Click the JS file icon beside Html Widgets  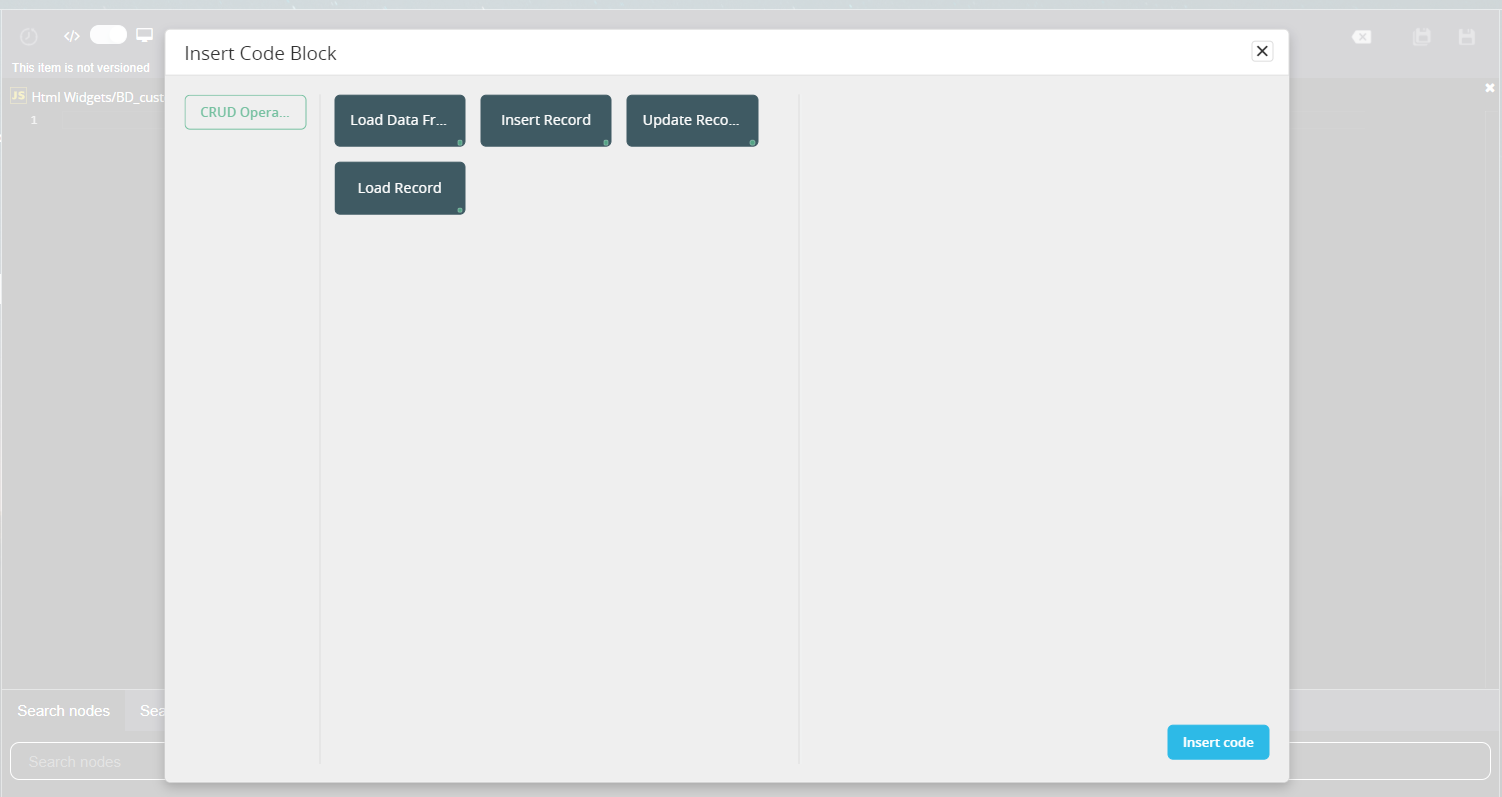point(18,96)
